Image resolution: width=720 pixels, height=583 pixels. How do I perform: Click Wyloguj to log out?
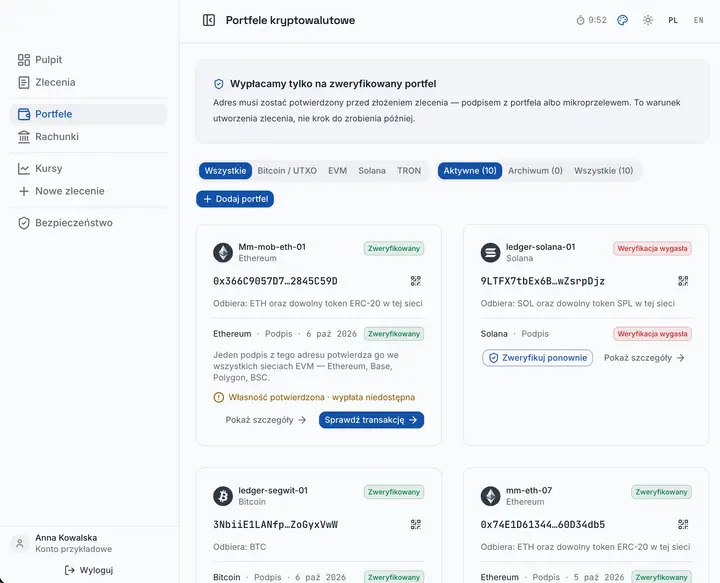click(x=89, y=570)
